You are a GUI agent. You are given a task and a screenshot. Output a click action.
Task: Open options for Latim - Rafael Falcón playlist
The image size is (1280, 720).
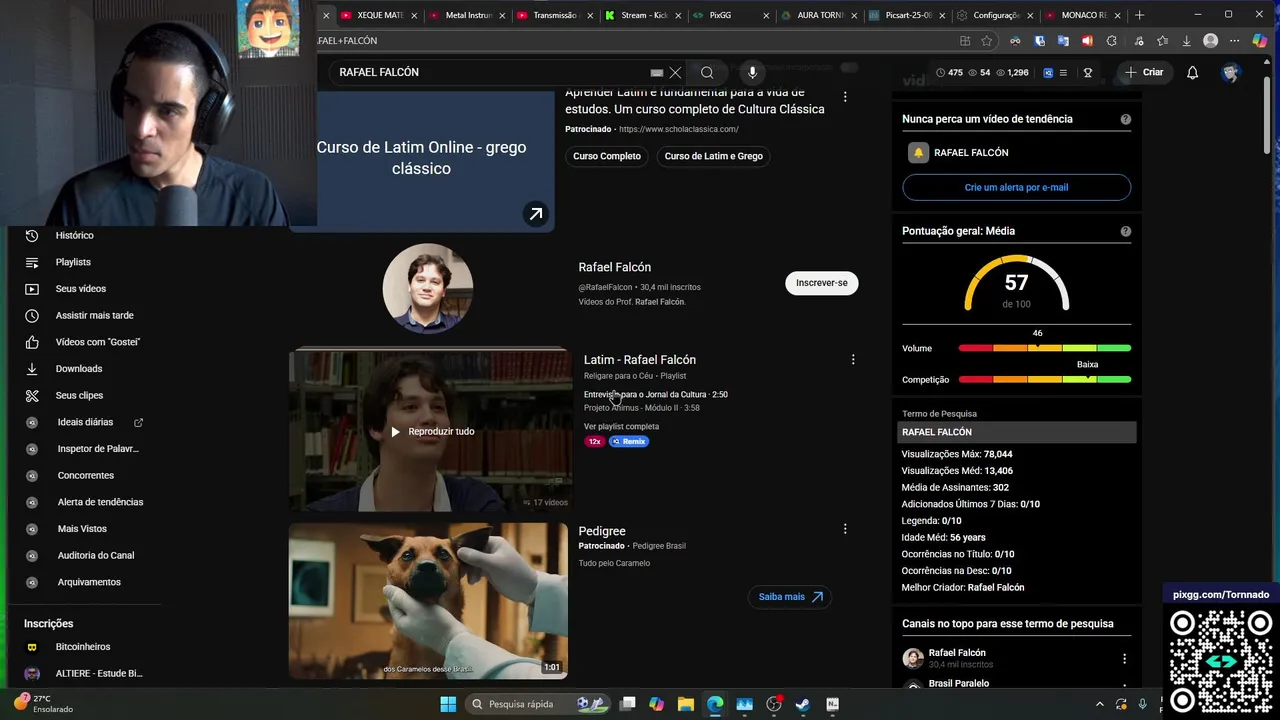[853, 360]
